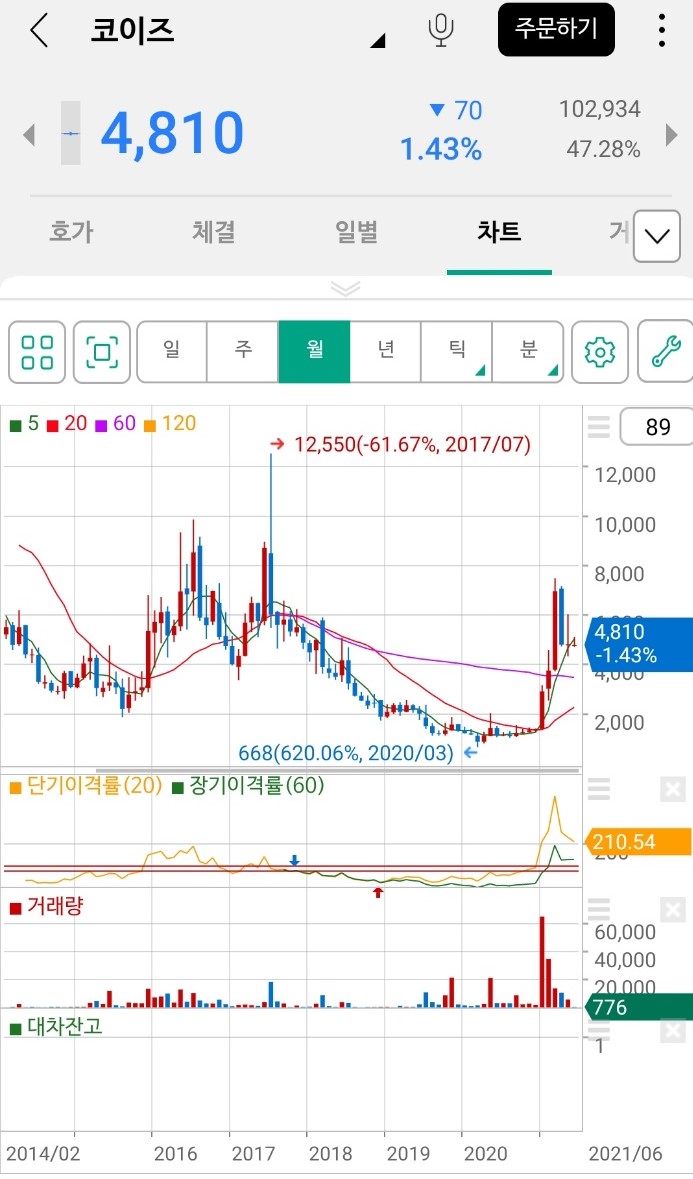Tap the stock name 코이즈
This screenshot has width=693, height=1179.
tap(132, 30)
